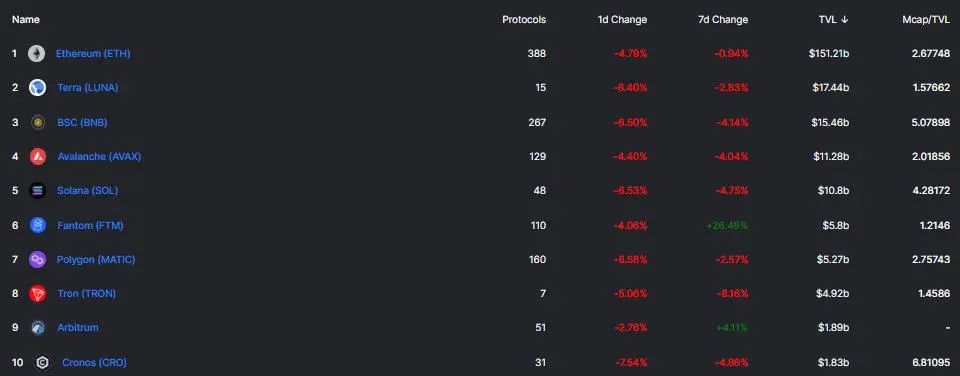Viewport: 960px width, 376px height.
Task: Sort by the 1d Change column
Action: click(x=622, y=20)
